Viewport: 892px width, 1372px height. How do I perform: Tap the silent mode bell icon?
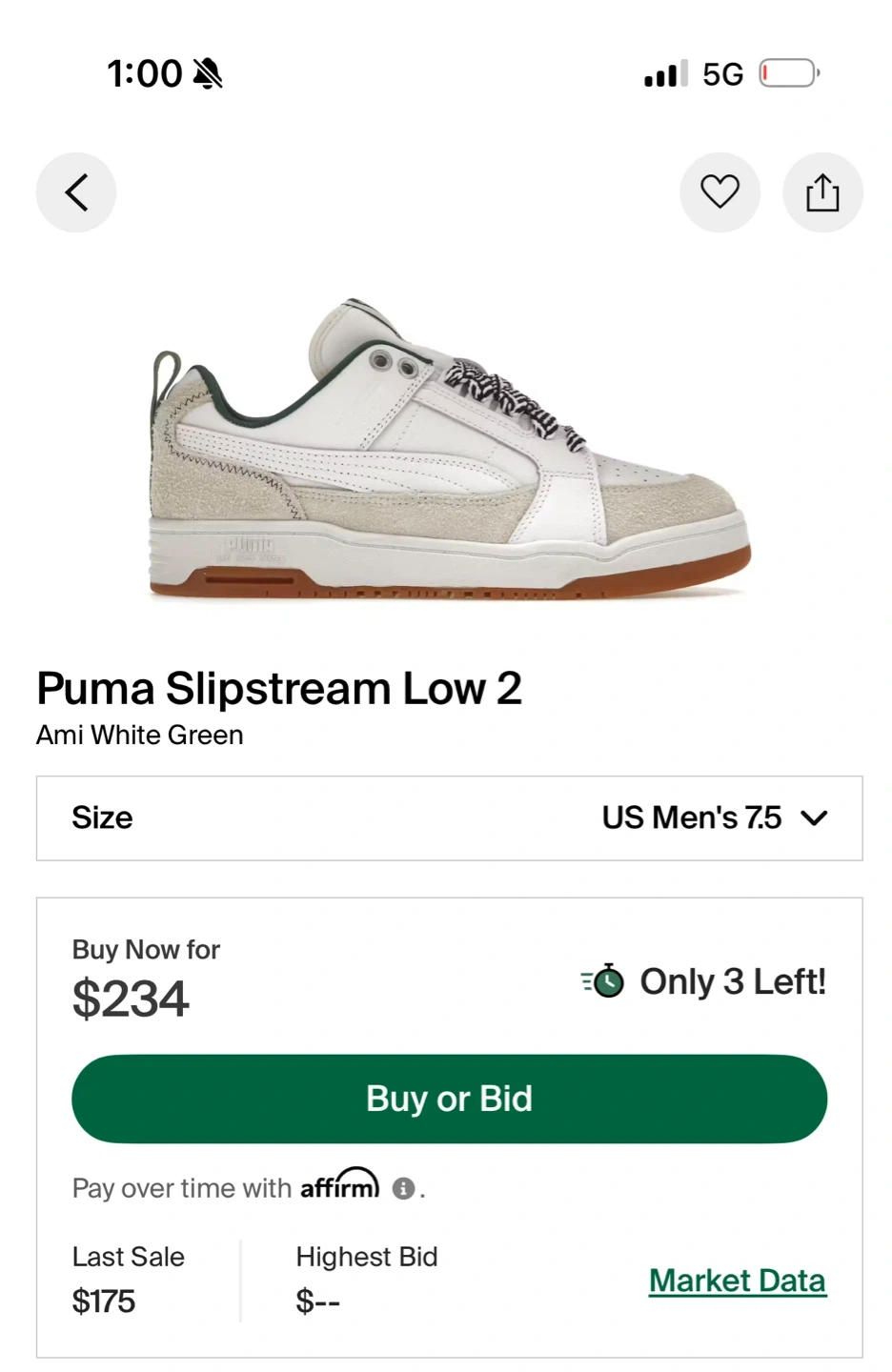point(208,73)
